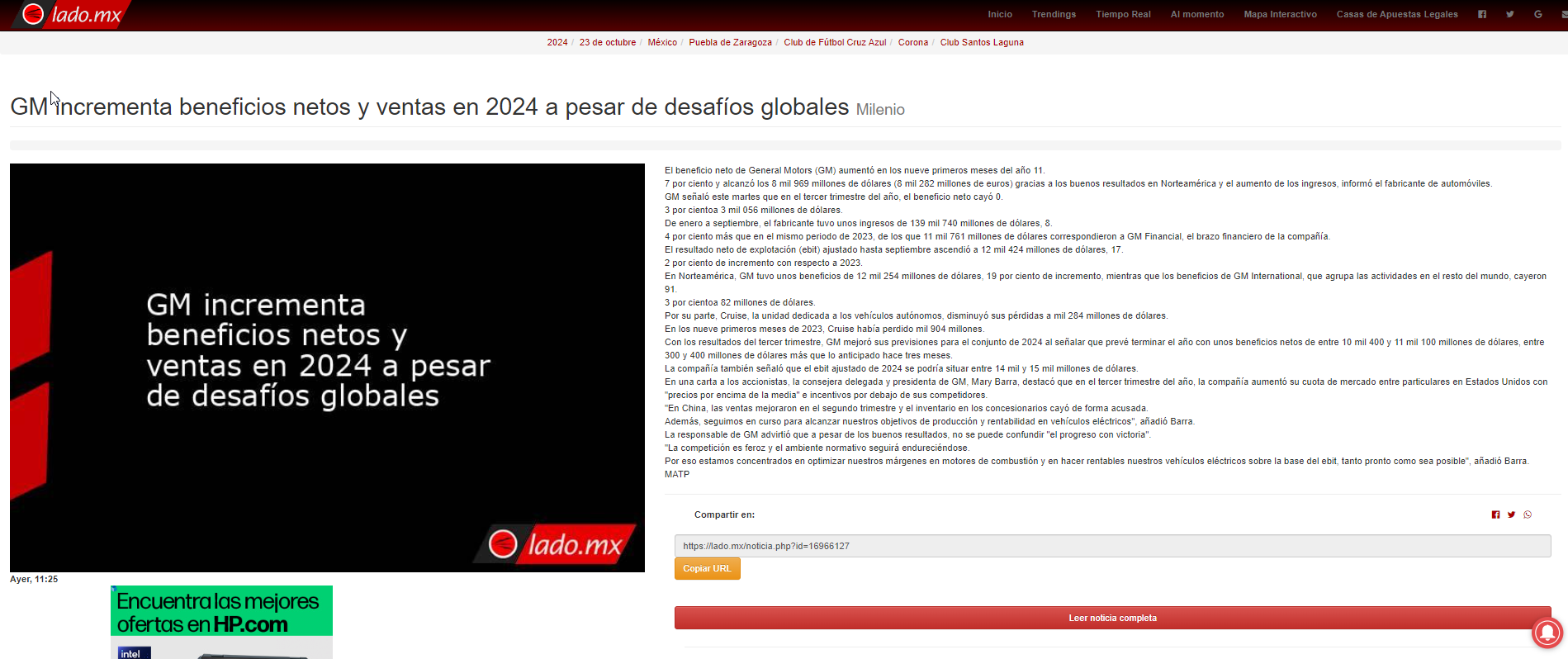
Task: Go to Inicio in the top menu
Action: 1000,14
